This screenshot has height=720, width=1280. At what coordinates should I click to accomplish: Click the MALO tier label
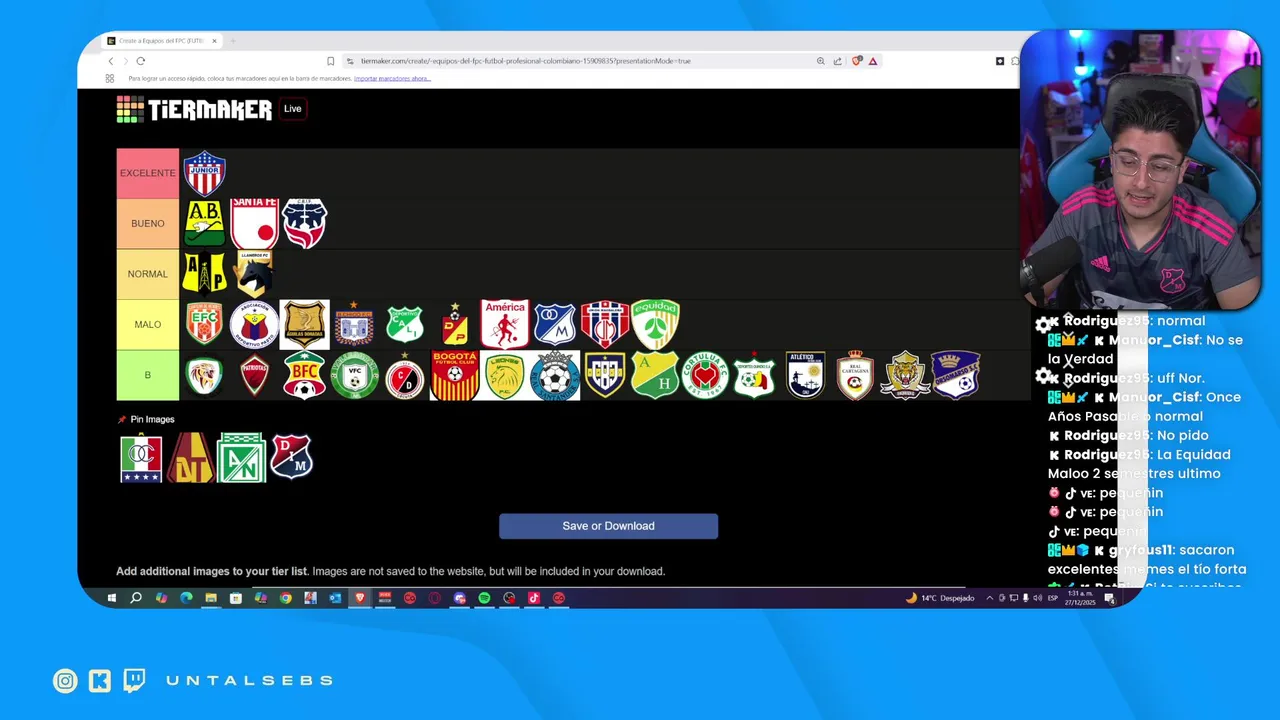[x=148, y=324]
